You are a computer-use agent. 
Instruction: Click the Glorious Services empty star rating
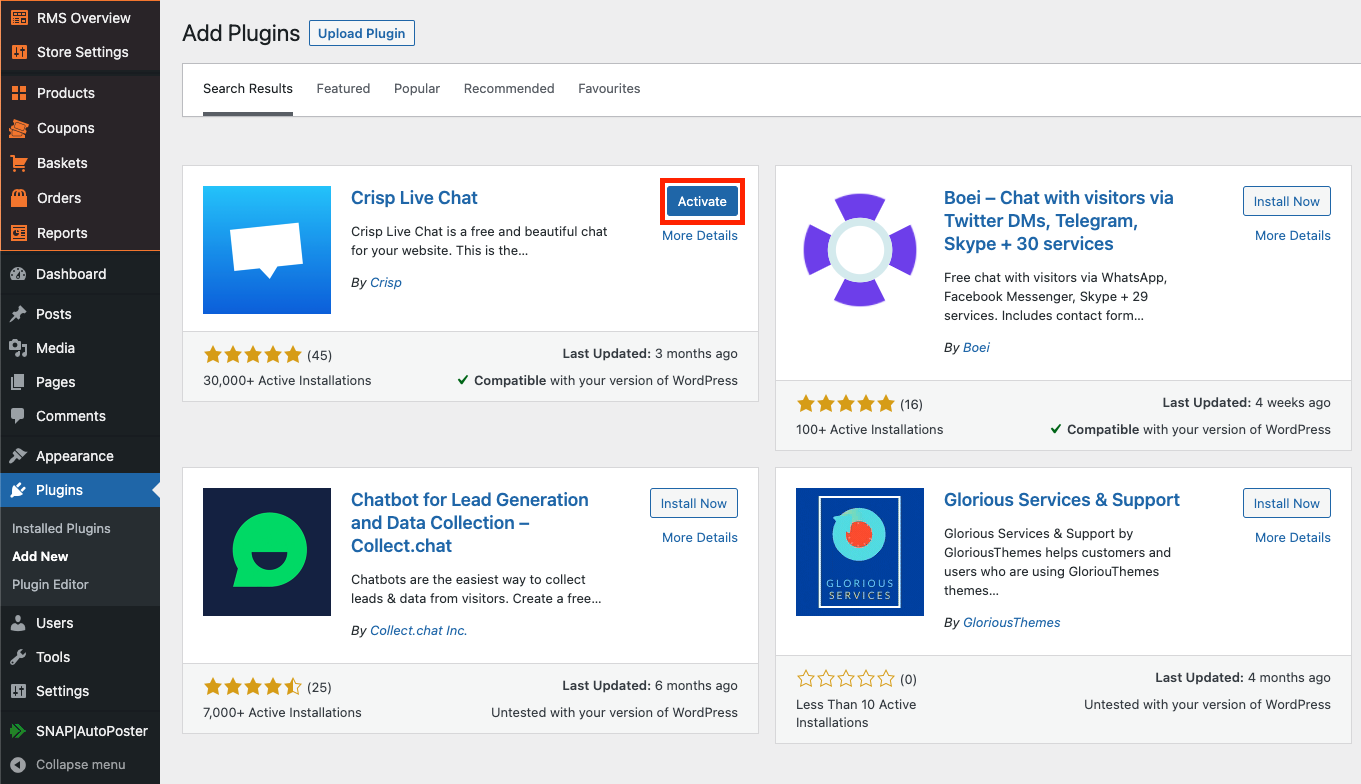845,679
